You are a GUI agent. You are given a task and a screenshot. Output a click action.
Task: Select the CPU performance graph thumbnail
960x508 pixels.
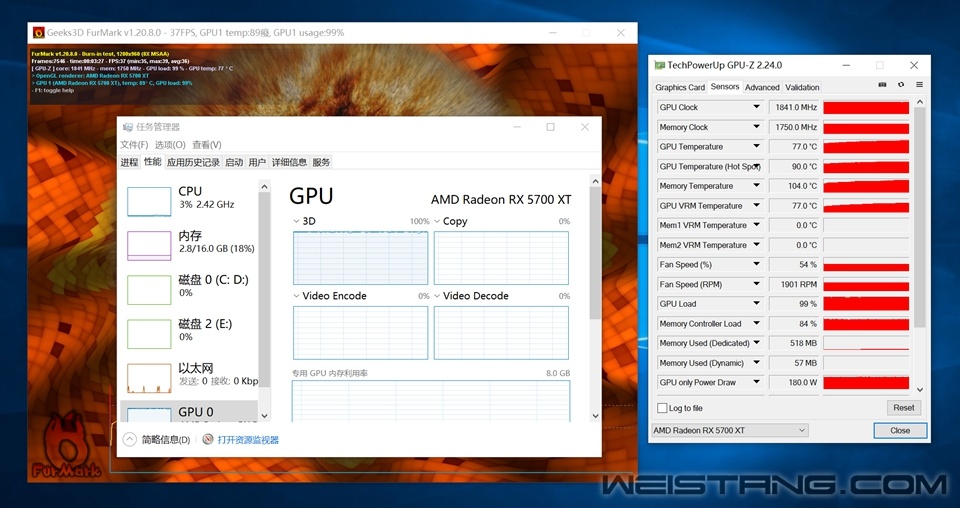149,202
